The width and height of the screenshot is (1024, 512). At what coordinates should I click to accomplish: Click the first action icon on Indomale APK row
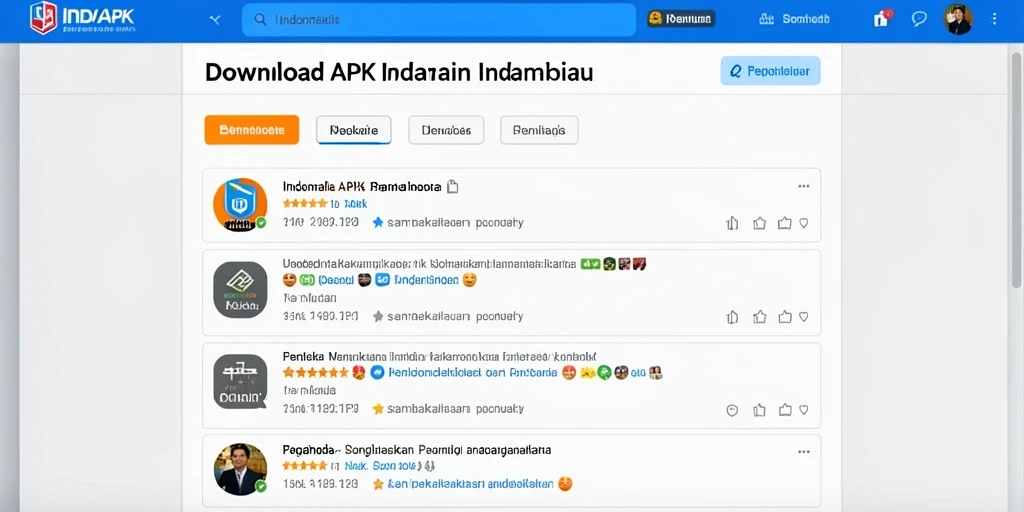click(733, 223)
